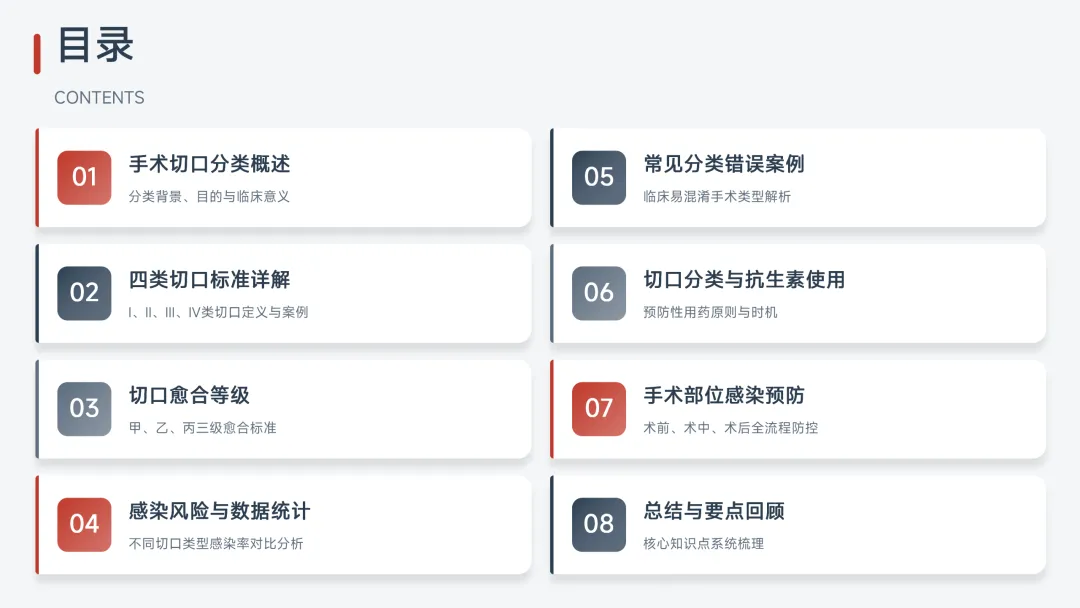Click the CONTENTS subtitle text
This screenshot has height=608, width=1080.
click(99, 98)
